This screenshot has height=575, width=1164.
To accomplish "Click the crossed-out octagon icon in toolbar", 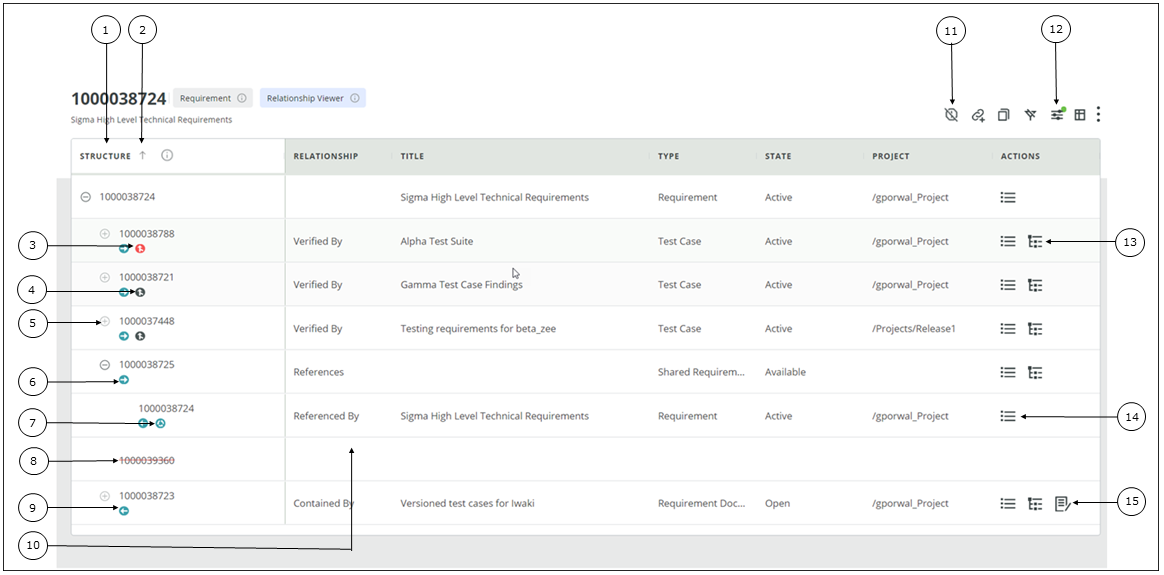I will pyautogui.click(x=951, y=114).
